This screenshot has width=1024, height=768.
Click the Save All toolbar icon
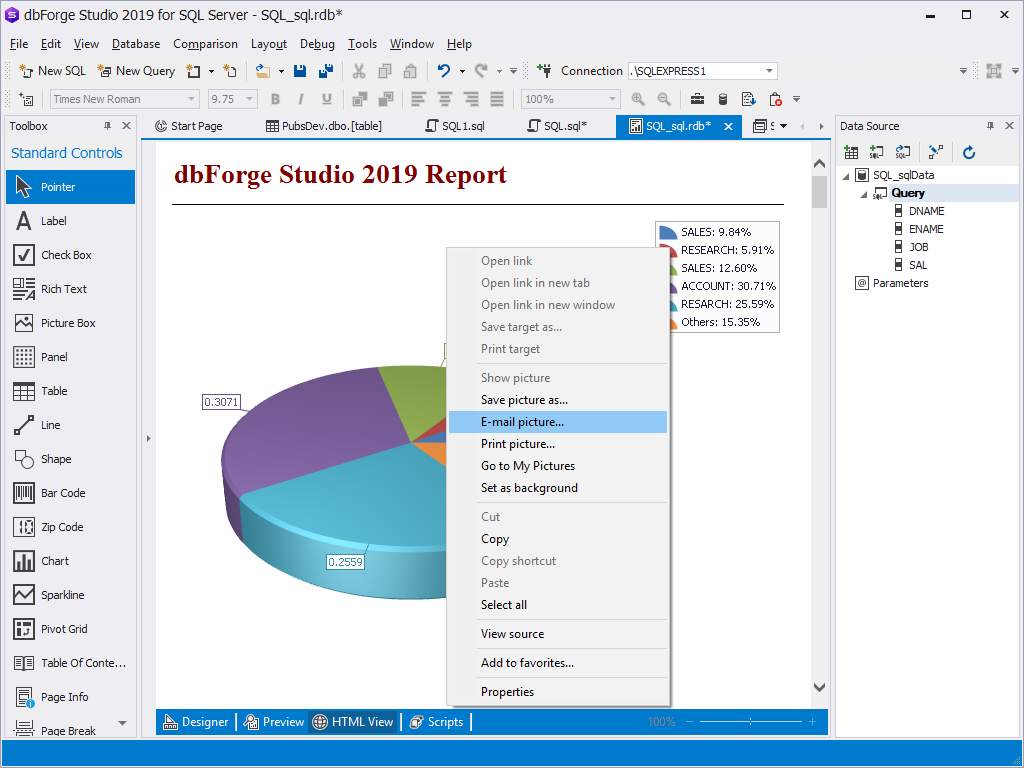(325, 71)
